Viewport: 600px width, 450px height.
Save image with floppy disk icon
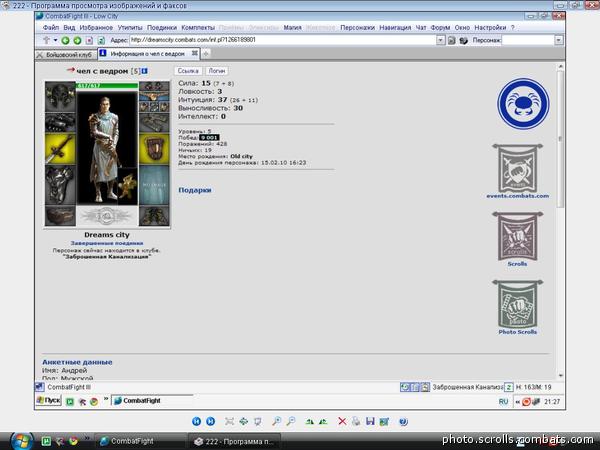tap(370, 422)
